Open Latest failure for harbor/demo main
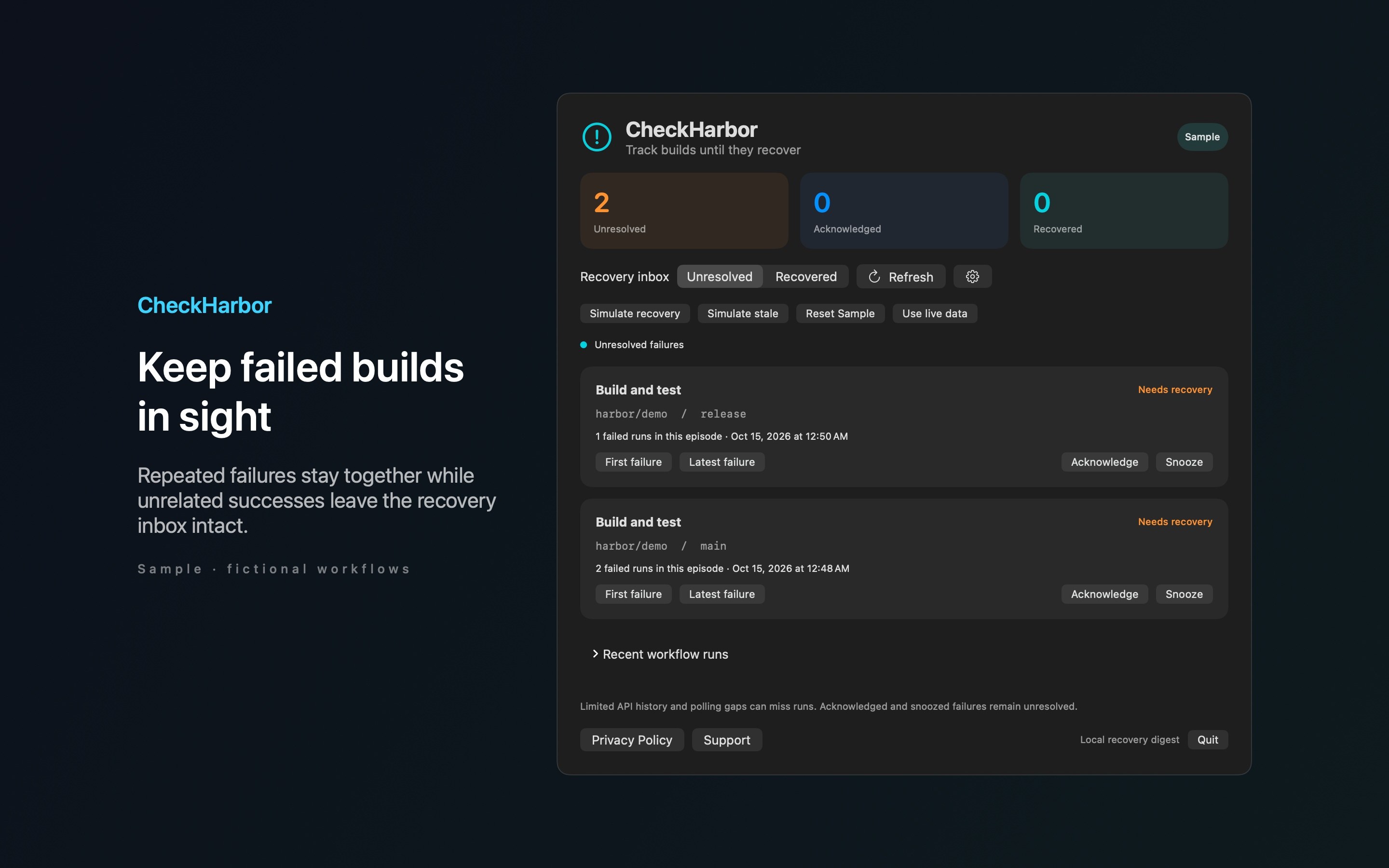Viewport: 1389px width, 868px height. 722,594
